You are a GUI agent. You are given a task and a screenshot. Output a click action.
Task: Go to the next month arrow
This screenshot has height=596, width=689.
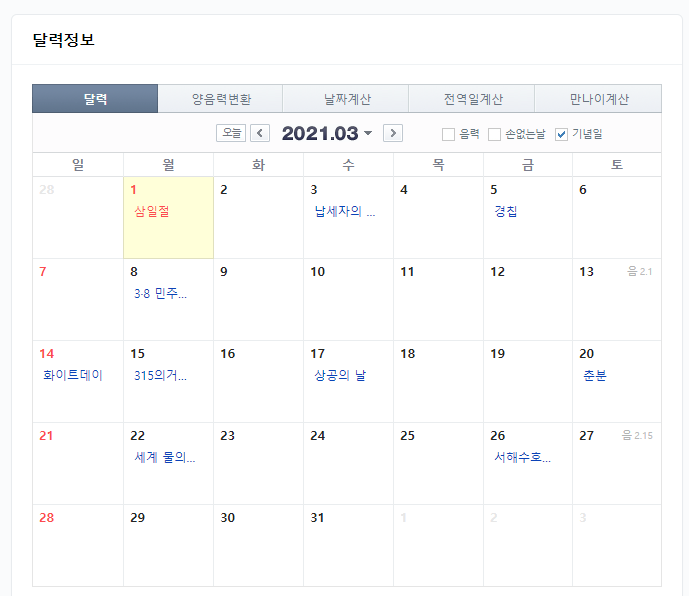(393, 133)
